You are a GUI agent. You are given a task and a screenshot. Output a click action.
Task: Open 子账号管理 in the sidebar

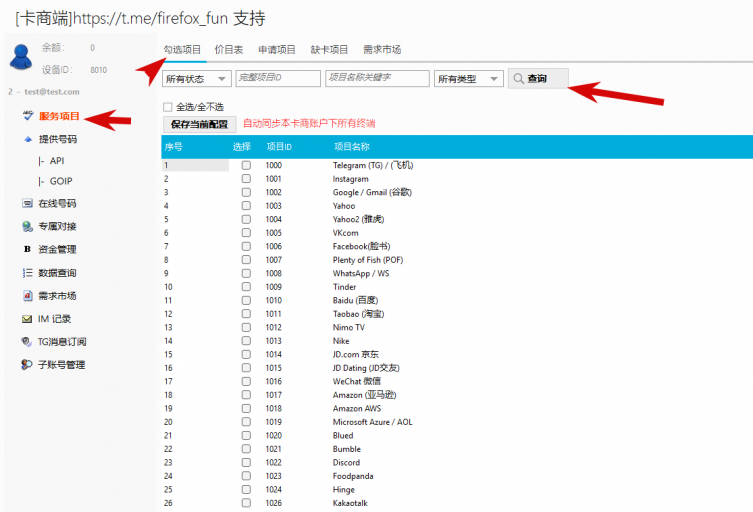(x=61, y=365)
